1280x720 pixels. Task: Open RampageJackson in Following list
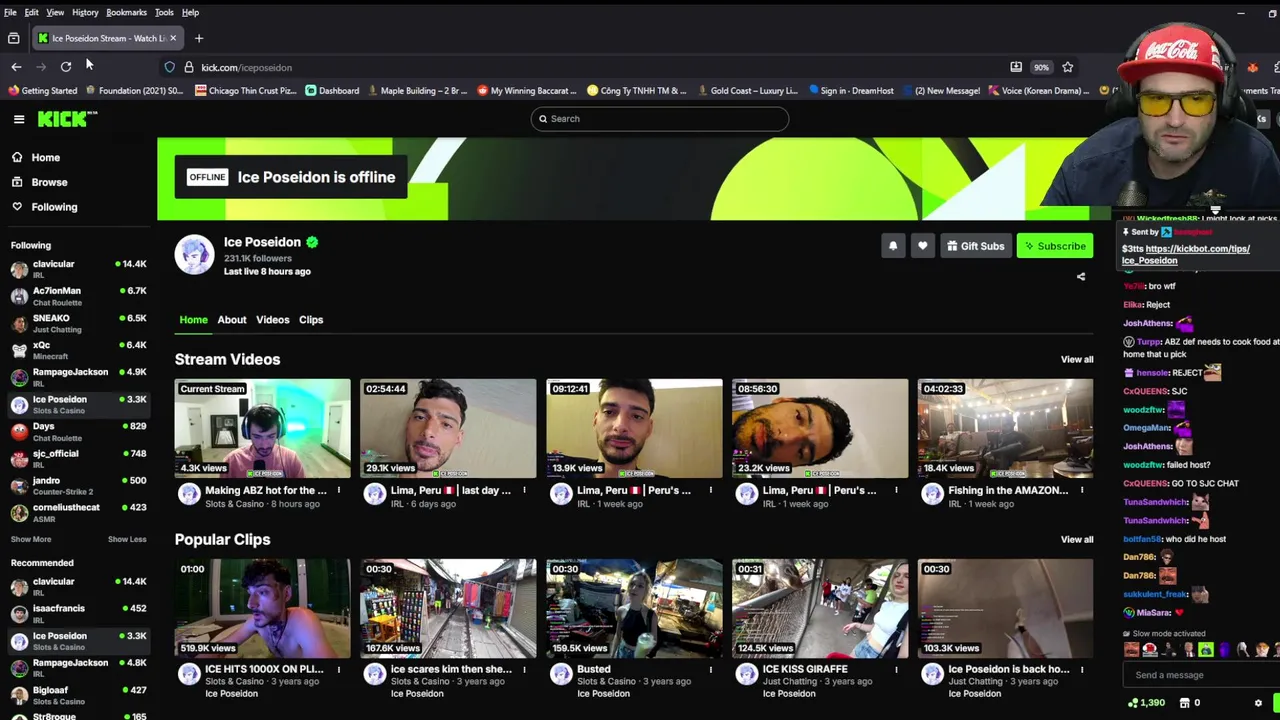coord(78,377)
